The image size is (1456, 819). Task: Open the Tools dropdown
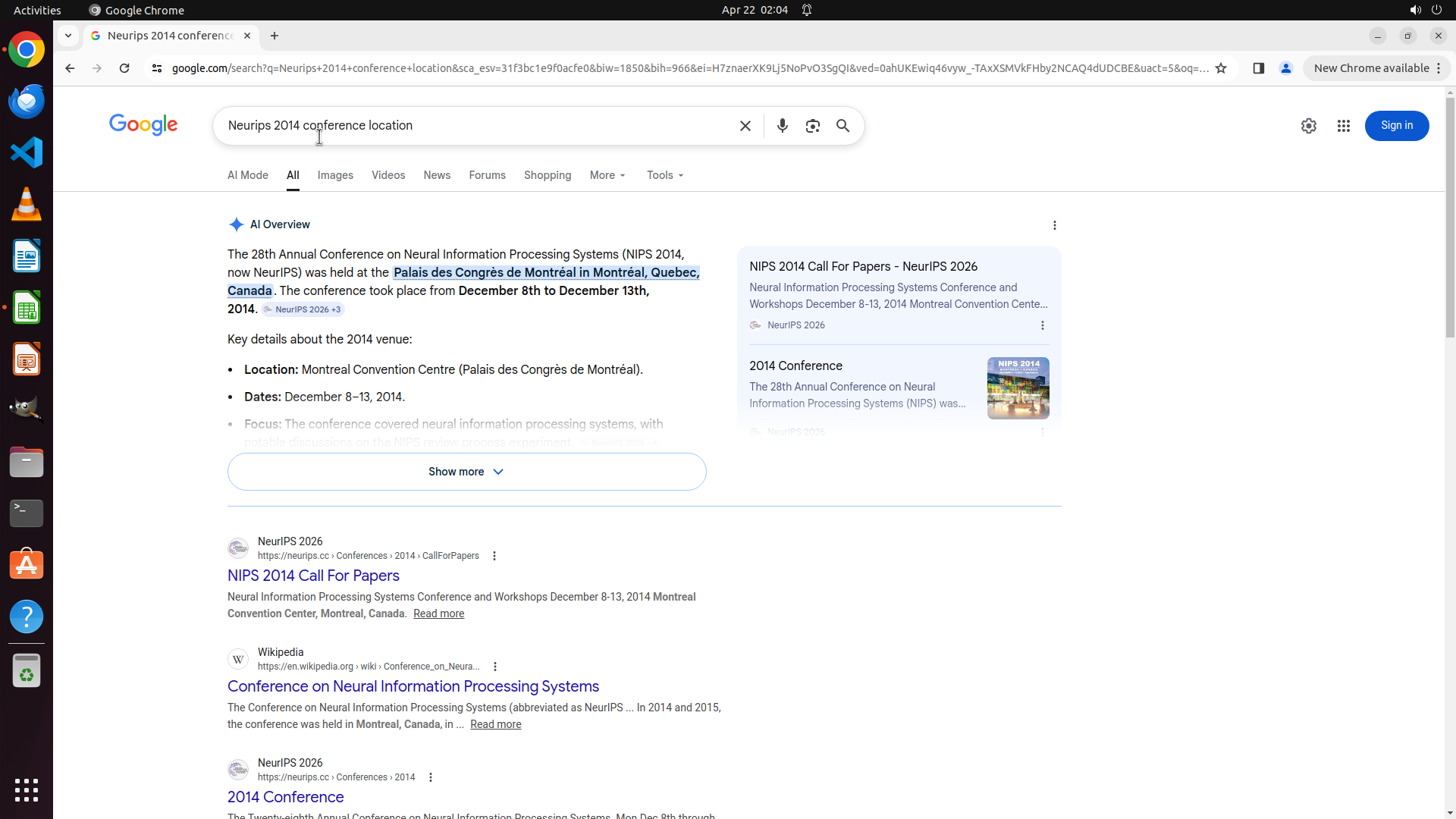click(665, 175)
